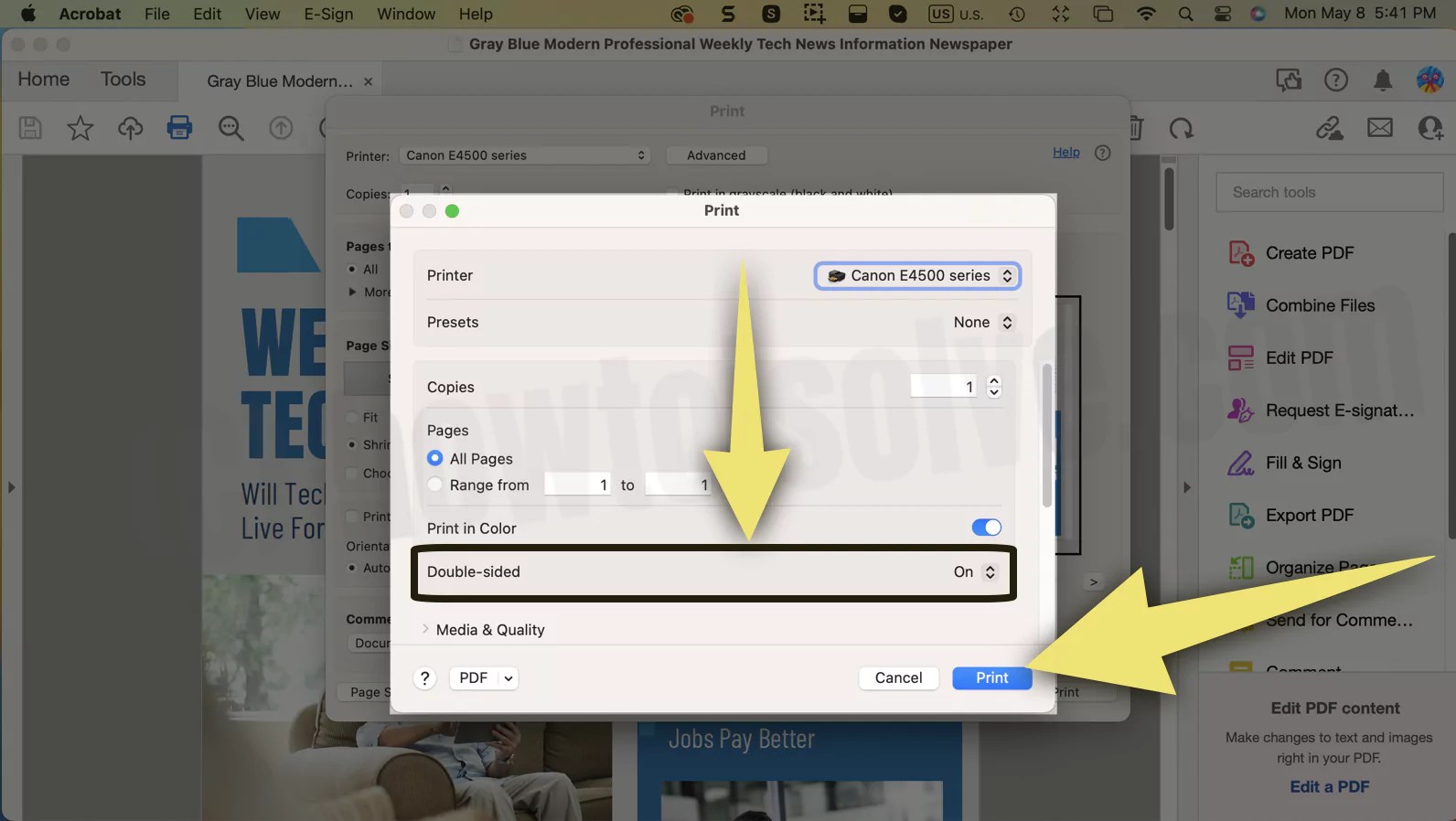The image size is (1456, 821).
Task: Click the magnifier zoom search icon
Action: 230,128
